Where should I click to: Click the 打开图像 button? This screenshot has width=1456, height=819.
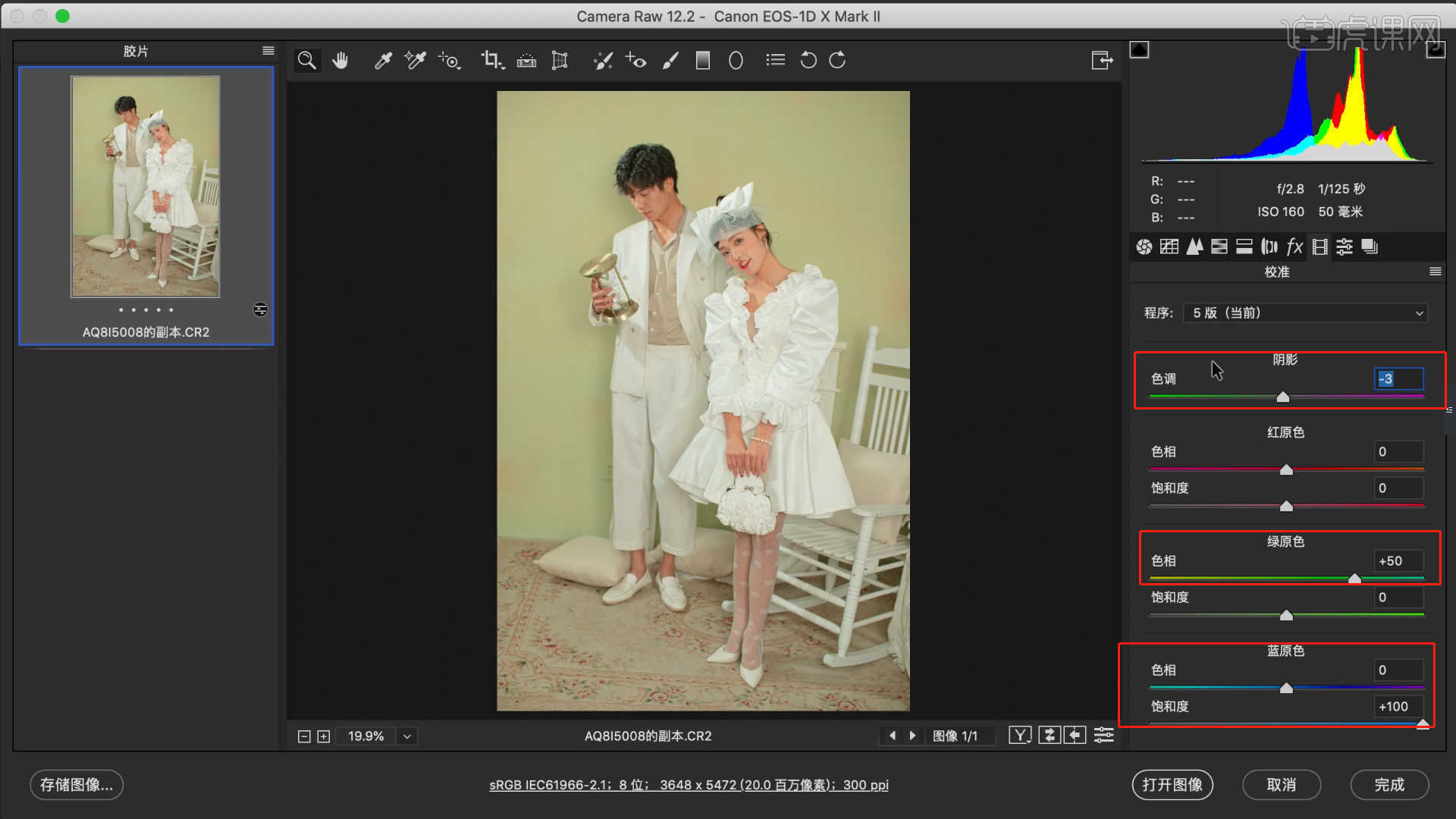1172,785
